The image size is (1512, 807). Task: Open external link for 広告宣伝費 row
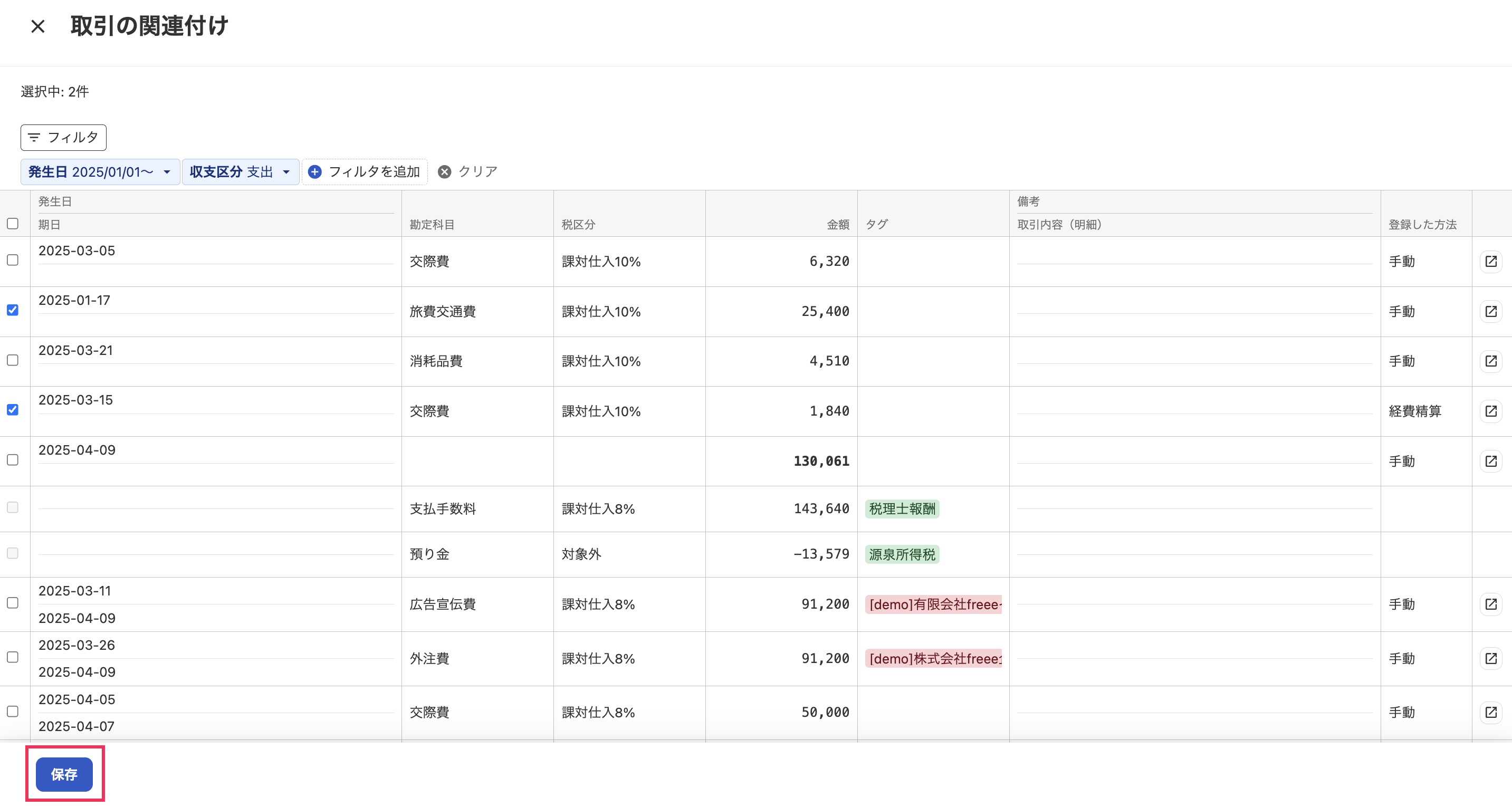click(x=1491, y=604)
